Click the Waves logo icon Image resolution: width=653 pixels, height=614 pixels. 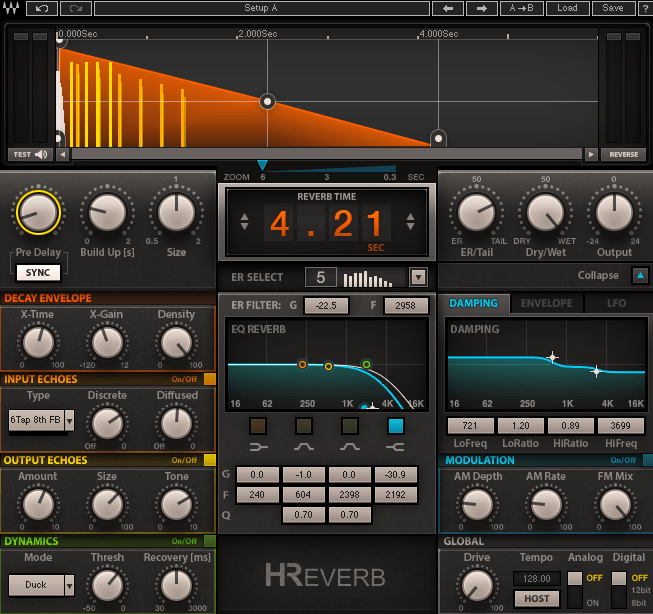[x=11, y=7]
